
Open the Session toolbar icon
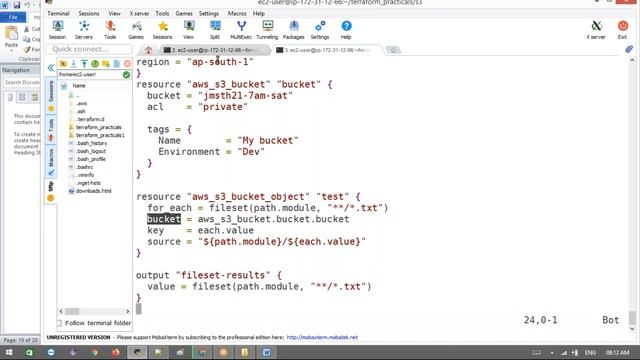click(58, 30)
